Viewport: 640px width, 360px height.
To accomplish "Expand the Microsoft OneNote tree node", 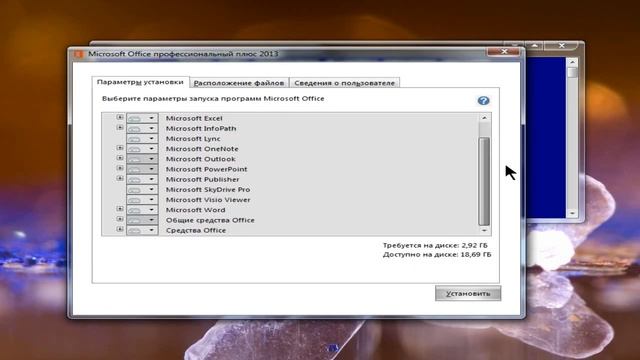I will pos(120,148).
